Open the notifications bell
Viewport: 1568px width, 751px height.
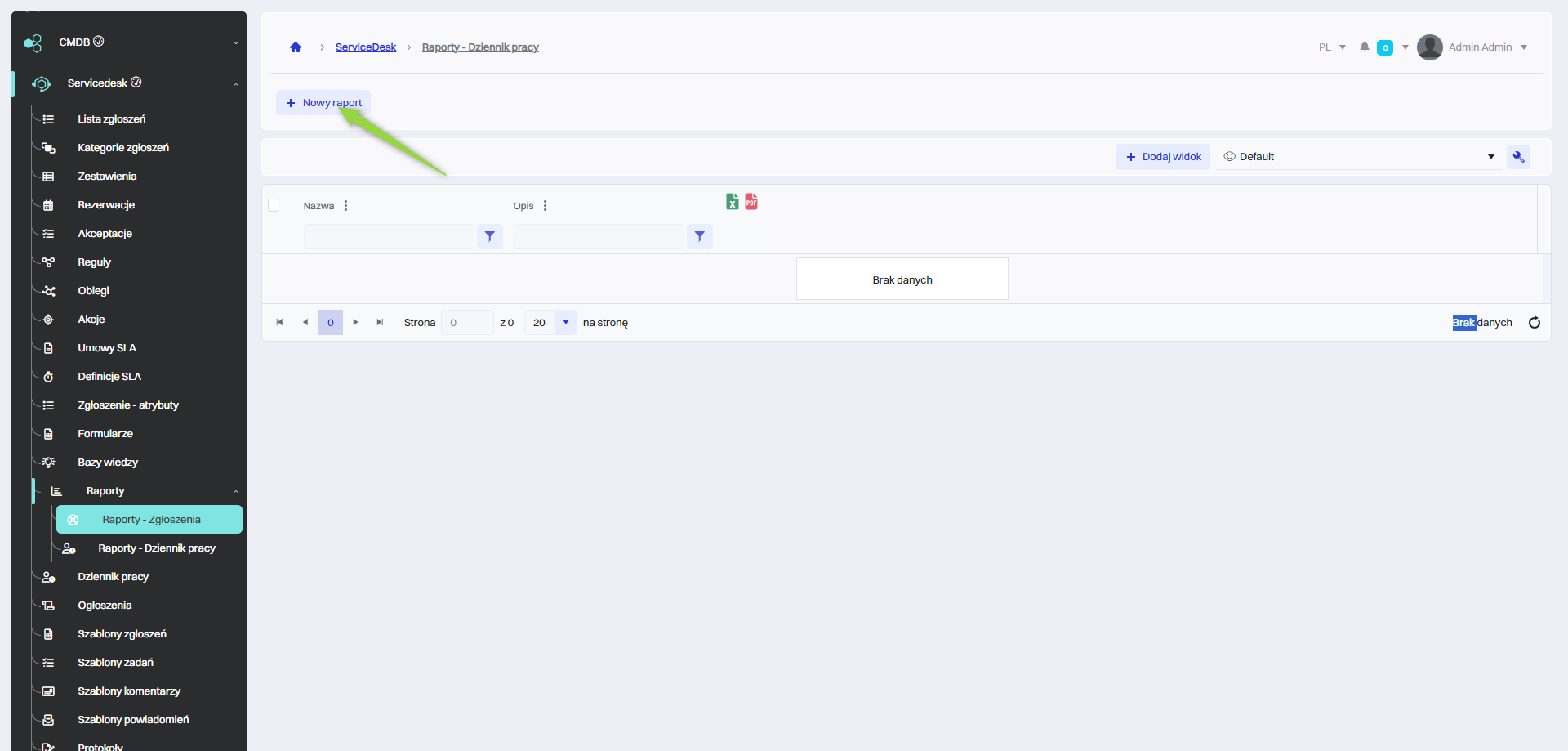click(1364, 47)
